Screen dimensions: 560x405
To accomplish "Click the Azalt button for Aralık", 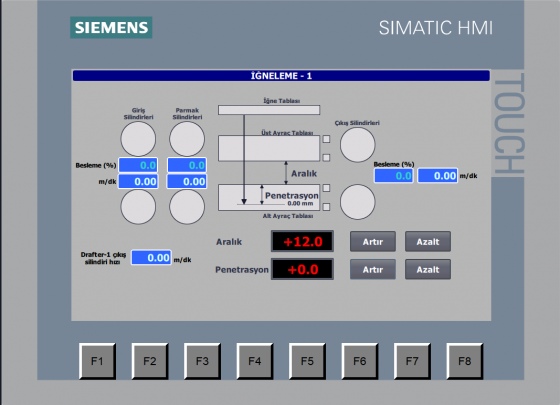I will tap(428, 241).
